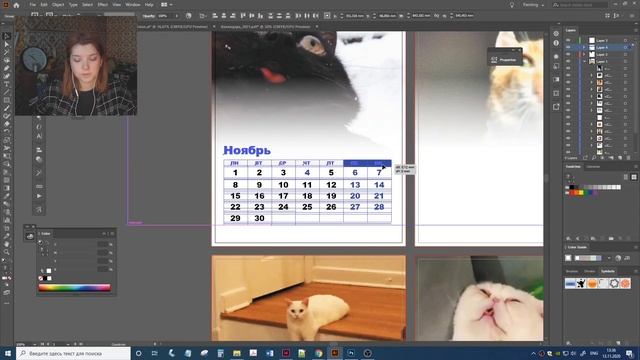Expand Layer 2 disclosure triangle
The image size is (640, 360).
584,54
